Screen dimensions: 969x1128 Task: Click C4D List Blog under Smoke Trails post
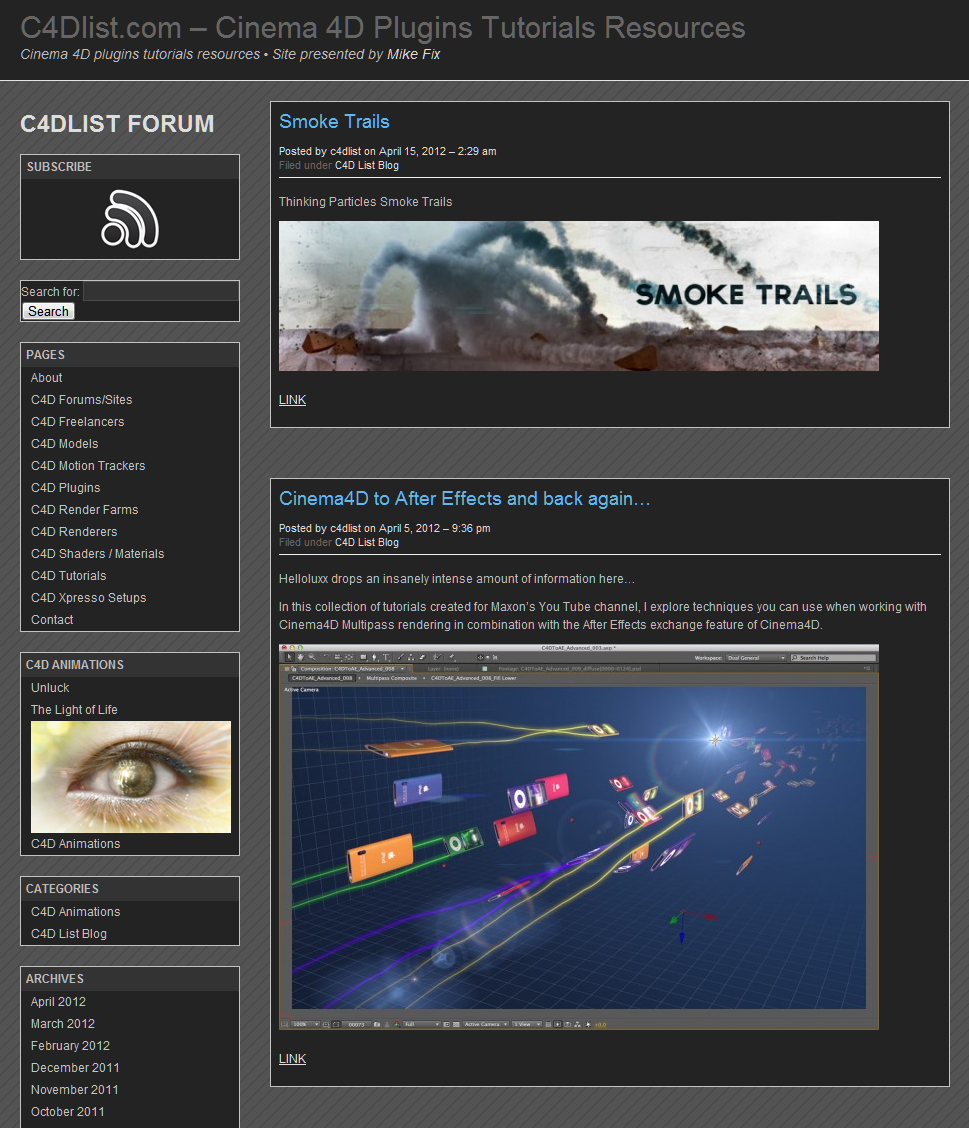(x=367, y=165)
